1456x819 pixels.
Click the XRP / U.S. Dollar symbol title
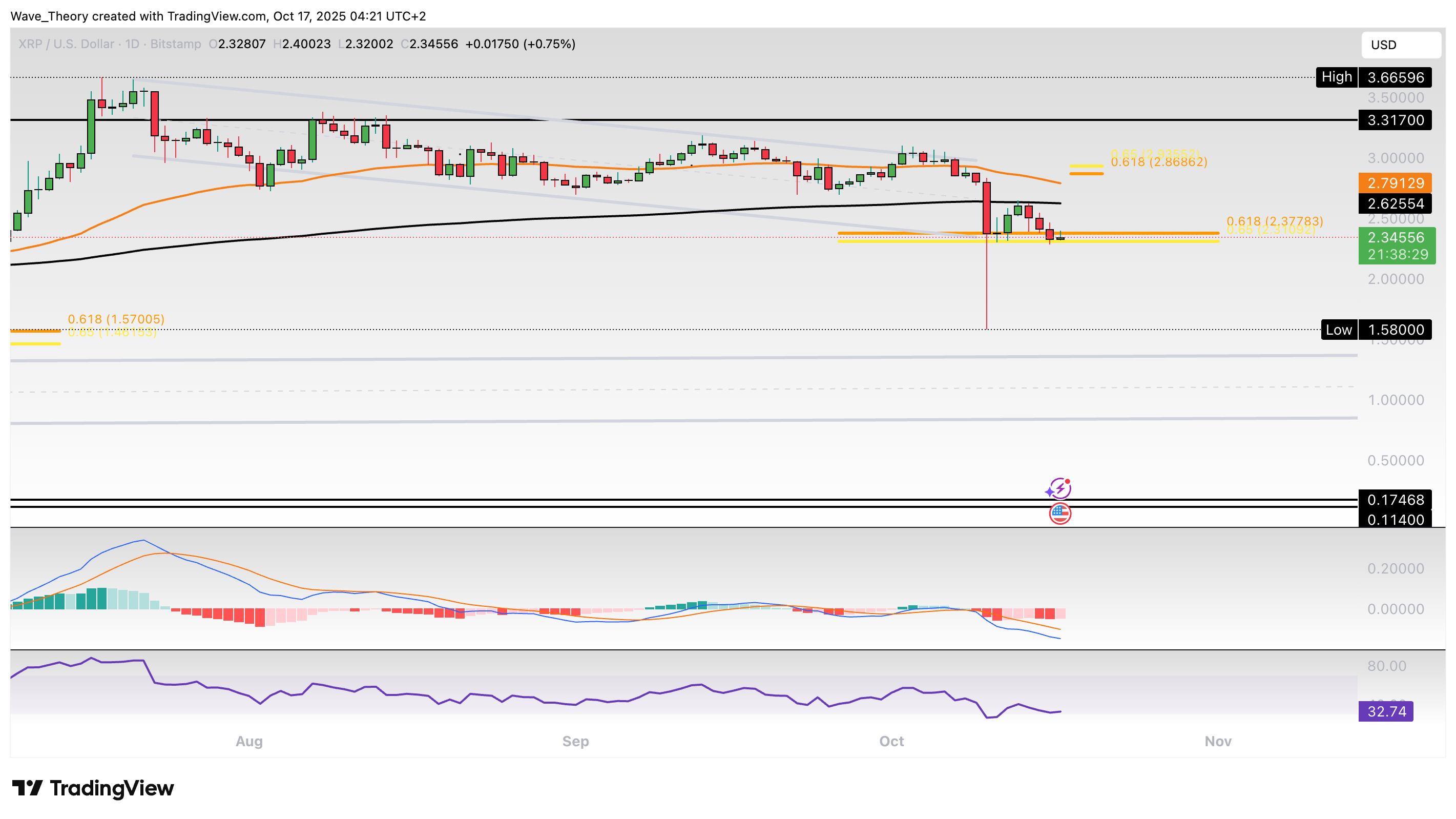tap(66, 44)
